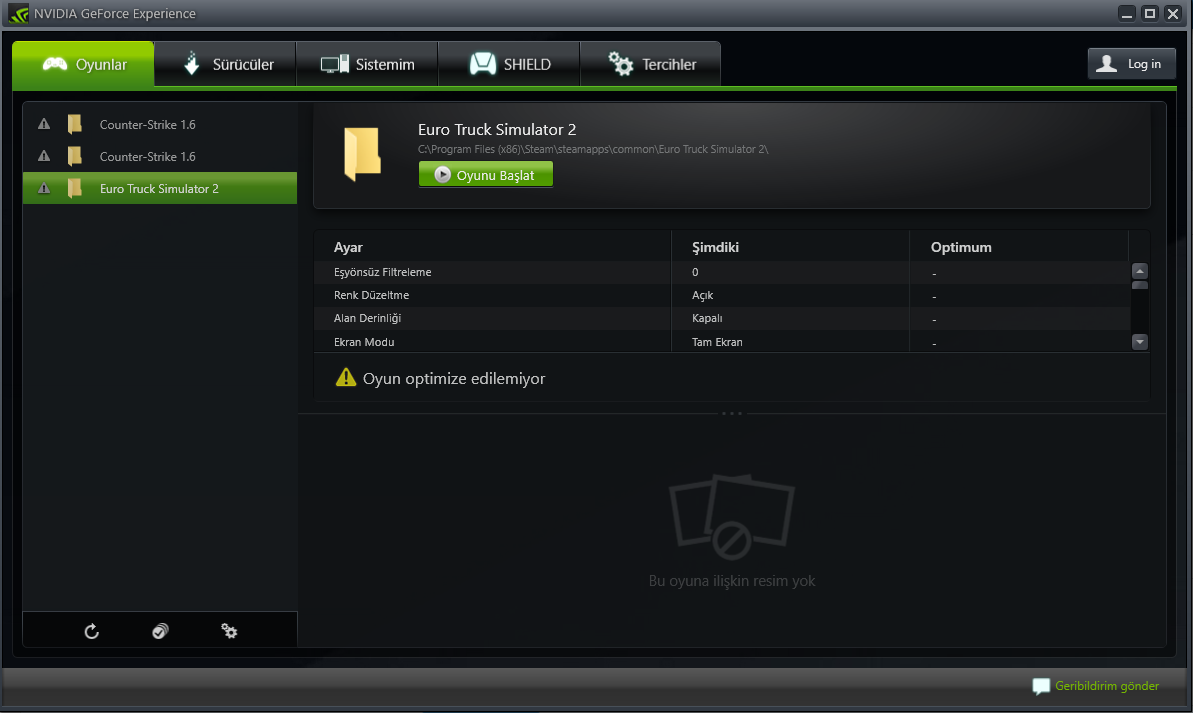The image size is (1193, 713).
Task: Start the game with Oyunu Başlat
Action: pyautogui.click(x=485, y=174)
